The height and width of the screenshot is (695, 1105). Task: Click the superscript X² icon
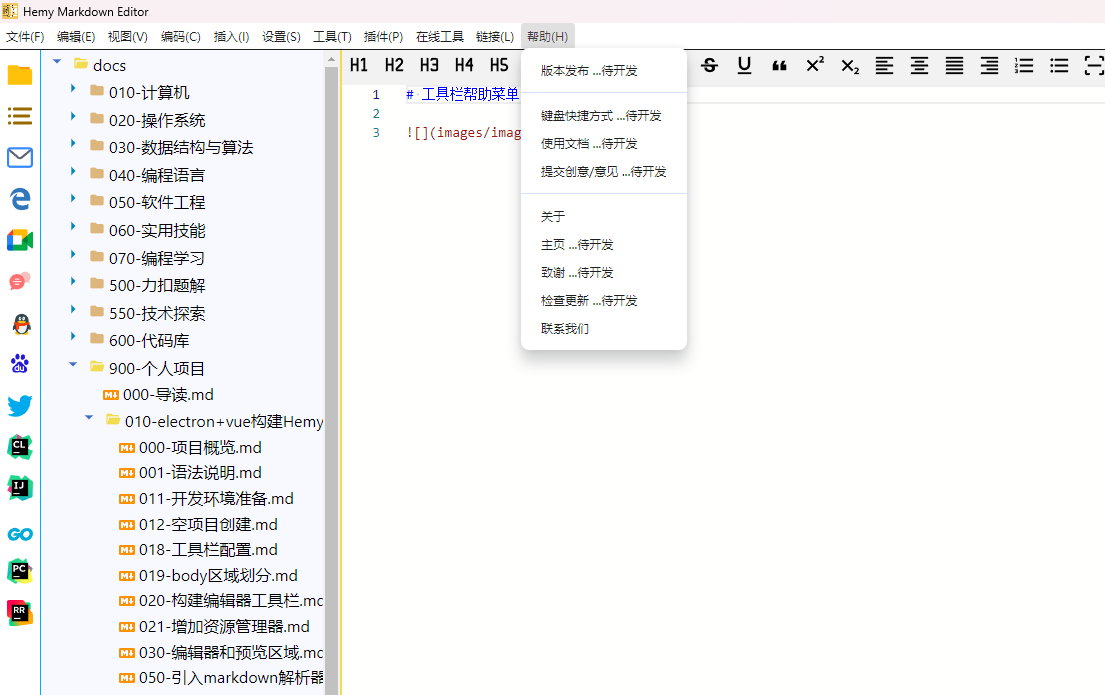coord(814,65)
